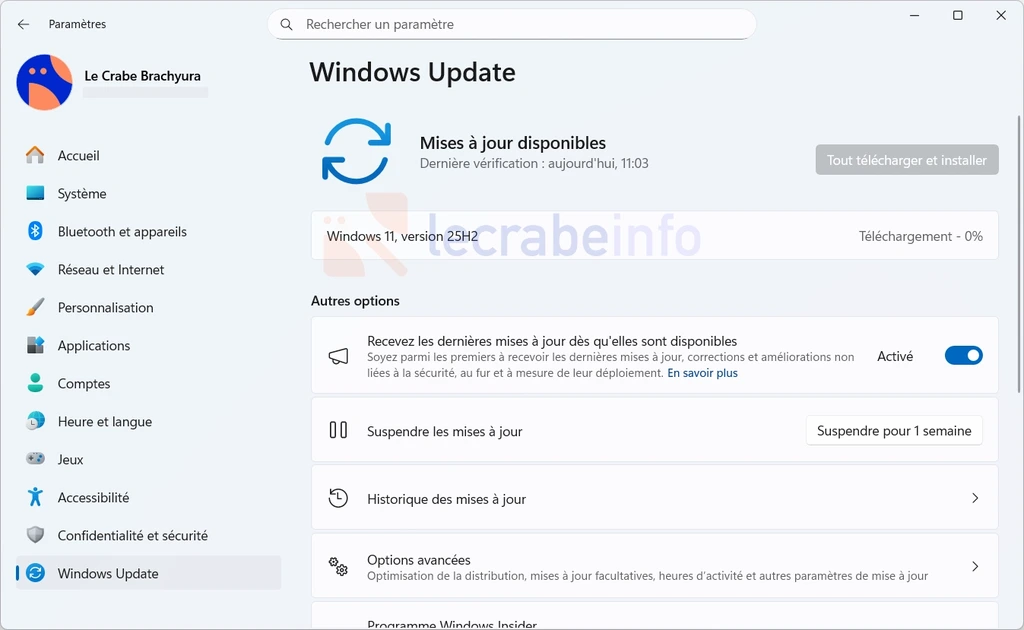Click the gears icon for Options avancées
The height and width of the screenshot is (630, 1024).
point(338,567)
